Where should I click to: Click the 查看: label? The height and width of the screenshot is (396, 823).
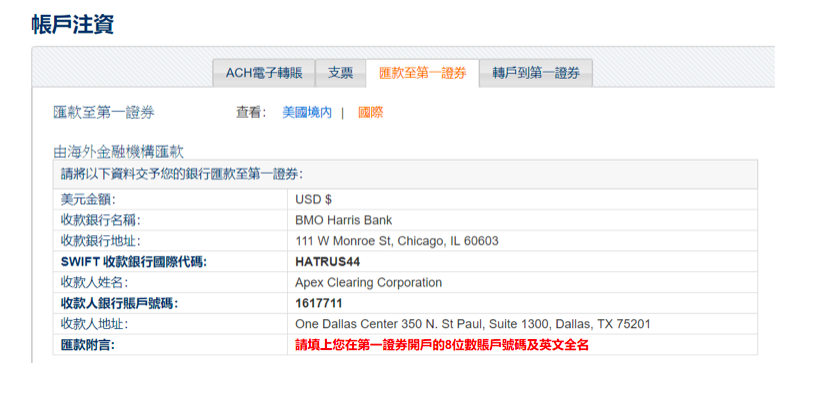[x=251, y=113]
